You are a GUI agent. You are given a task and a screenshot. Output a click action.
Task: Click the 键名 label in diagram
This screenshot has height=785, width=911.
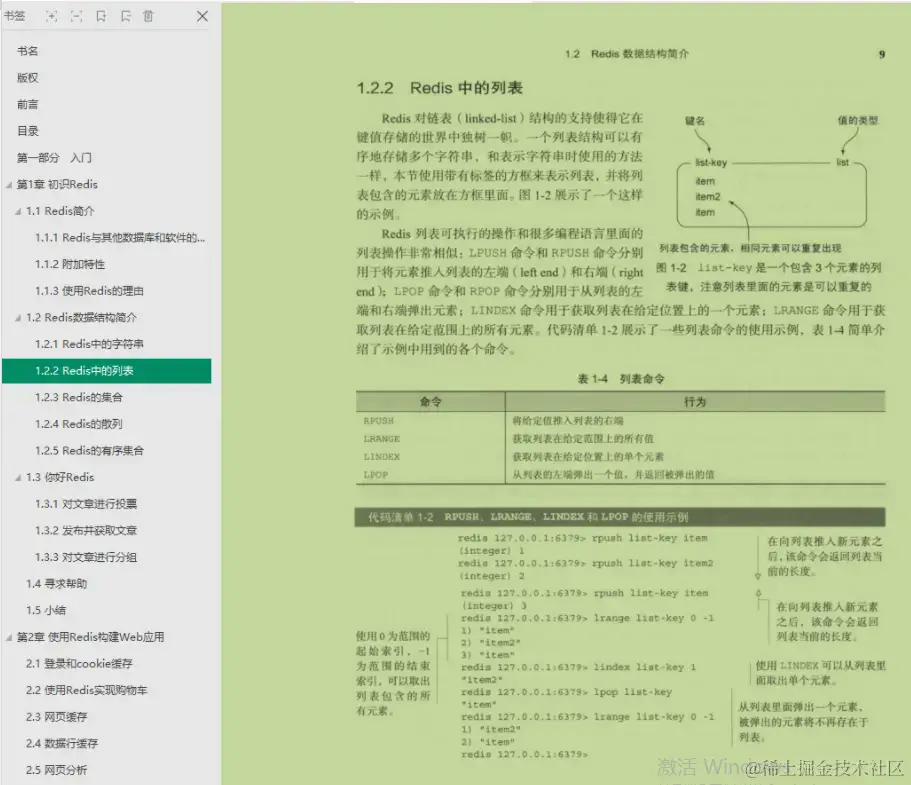[x=695, y=121]
